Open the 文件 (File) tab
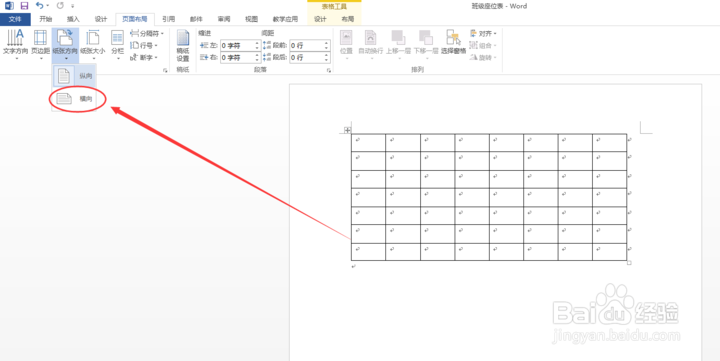Viewport: 720px width, 361px height. [x=16, y=19]
